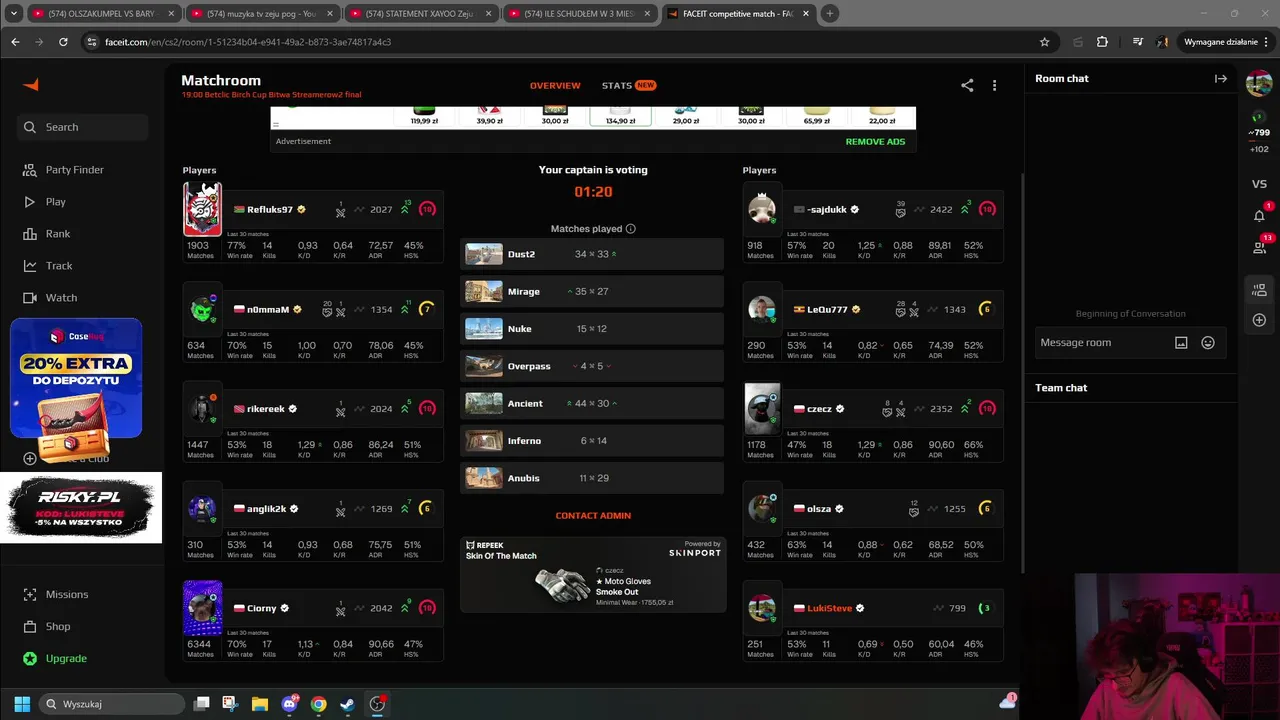1280x720 pixels.
Task: Click czecz avatar image
Action: pyautogui.click(x=762, y=408)
